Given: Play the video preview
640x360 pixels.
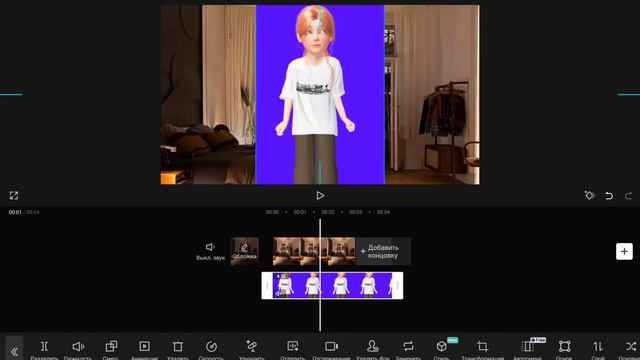Looking at the screenshot, I should point(320,196).
